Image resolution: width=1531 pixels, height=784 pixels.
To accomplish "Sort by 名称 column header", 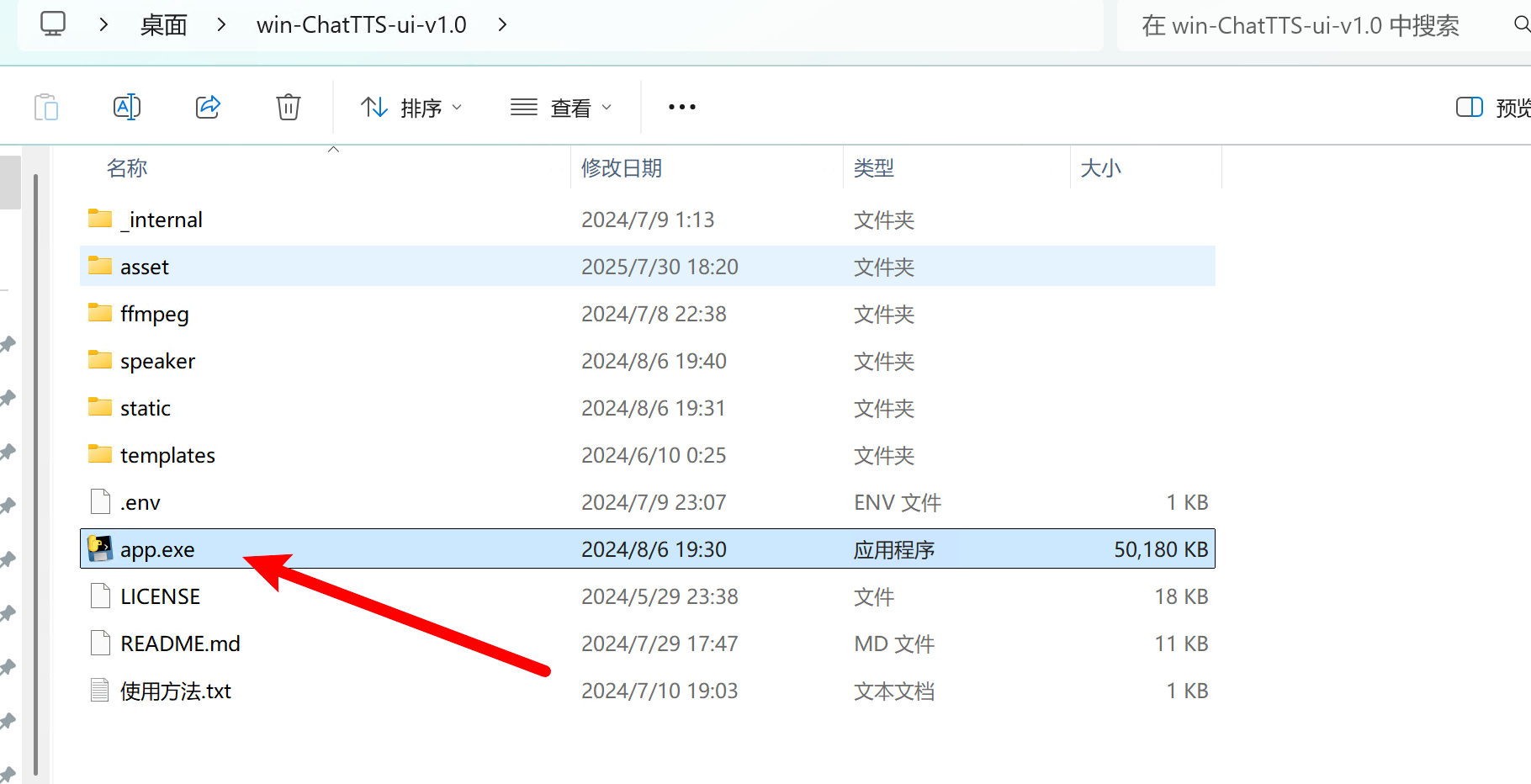I will (127, 168).
